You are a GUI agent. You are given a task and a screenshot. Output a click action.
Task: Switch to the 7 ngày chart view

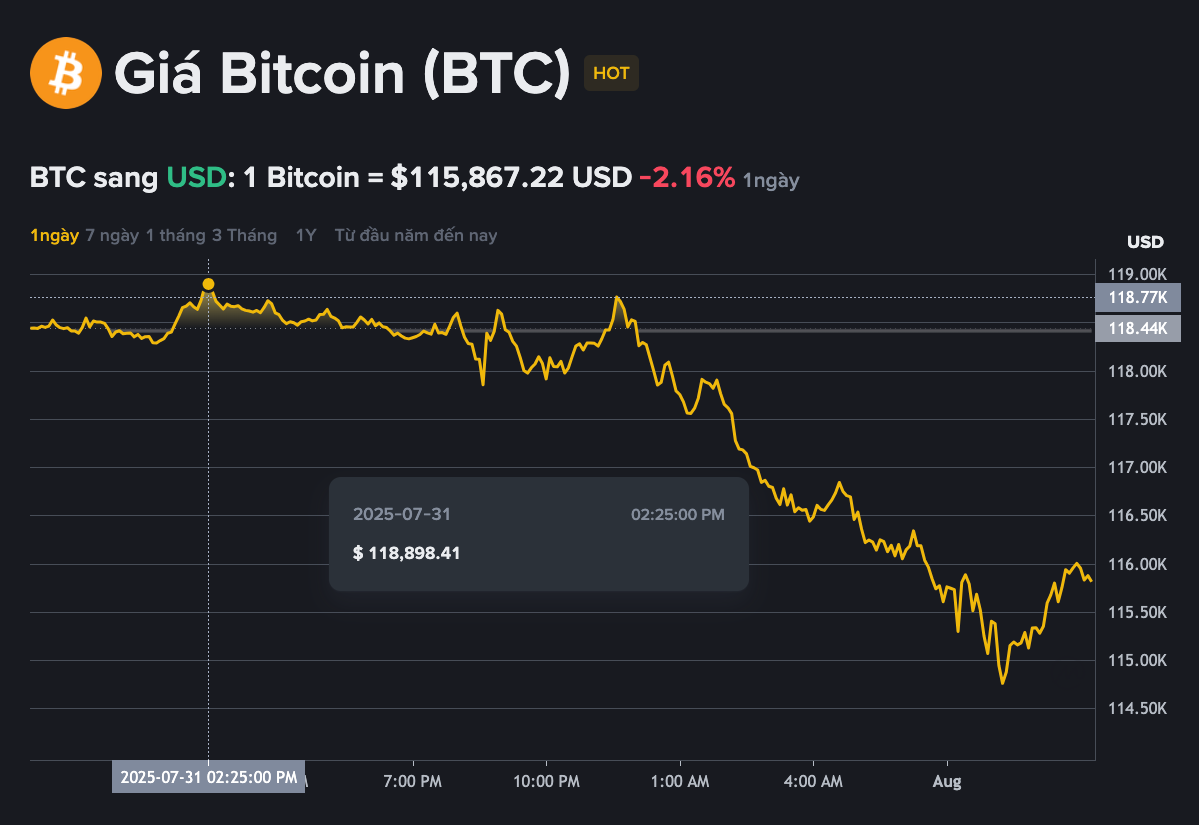pos(110,235)
